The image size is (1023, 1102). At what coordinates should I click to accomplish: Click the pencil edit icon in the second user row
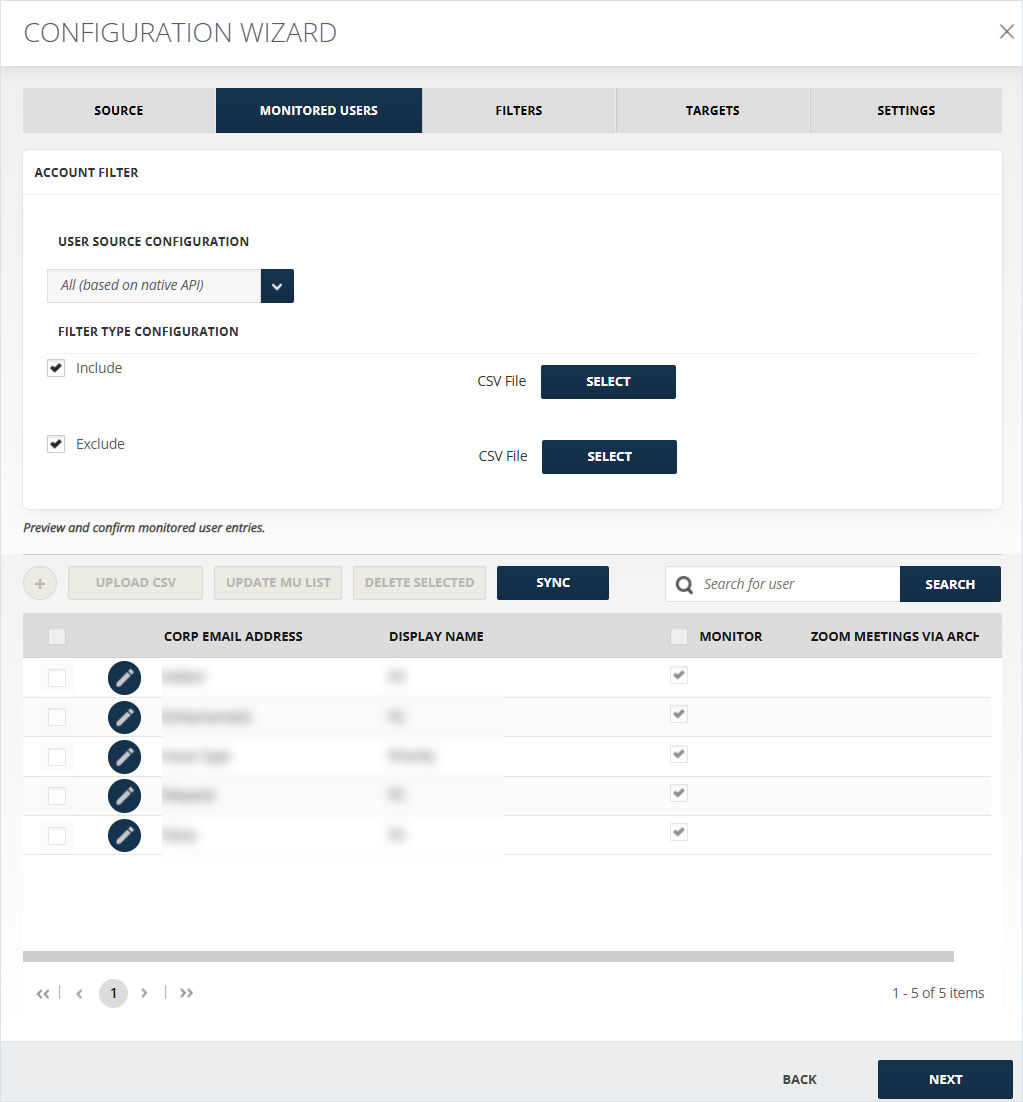[x=124, y=717]
